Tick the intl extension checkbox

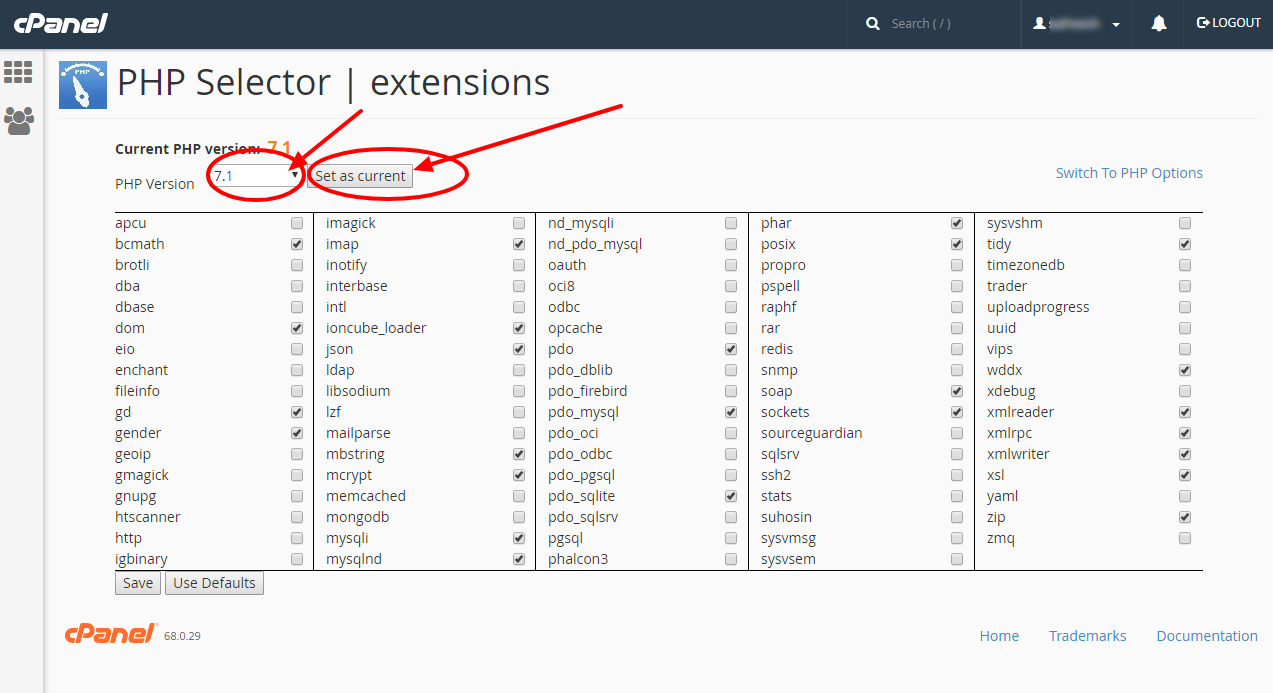point(519,307)
